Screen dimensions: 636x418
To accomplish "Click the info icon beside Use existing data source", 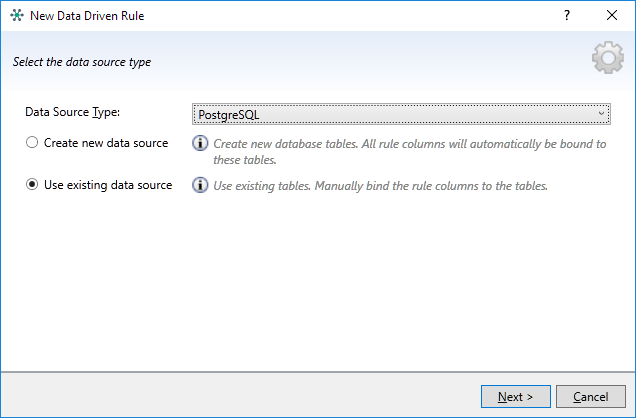I will click(200, 186).
